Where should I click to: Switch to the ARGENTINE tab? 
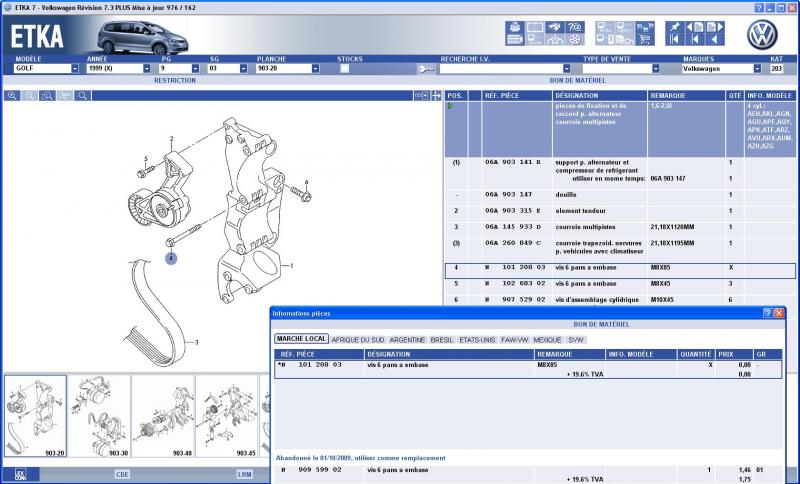click(407, 340)
